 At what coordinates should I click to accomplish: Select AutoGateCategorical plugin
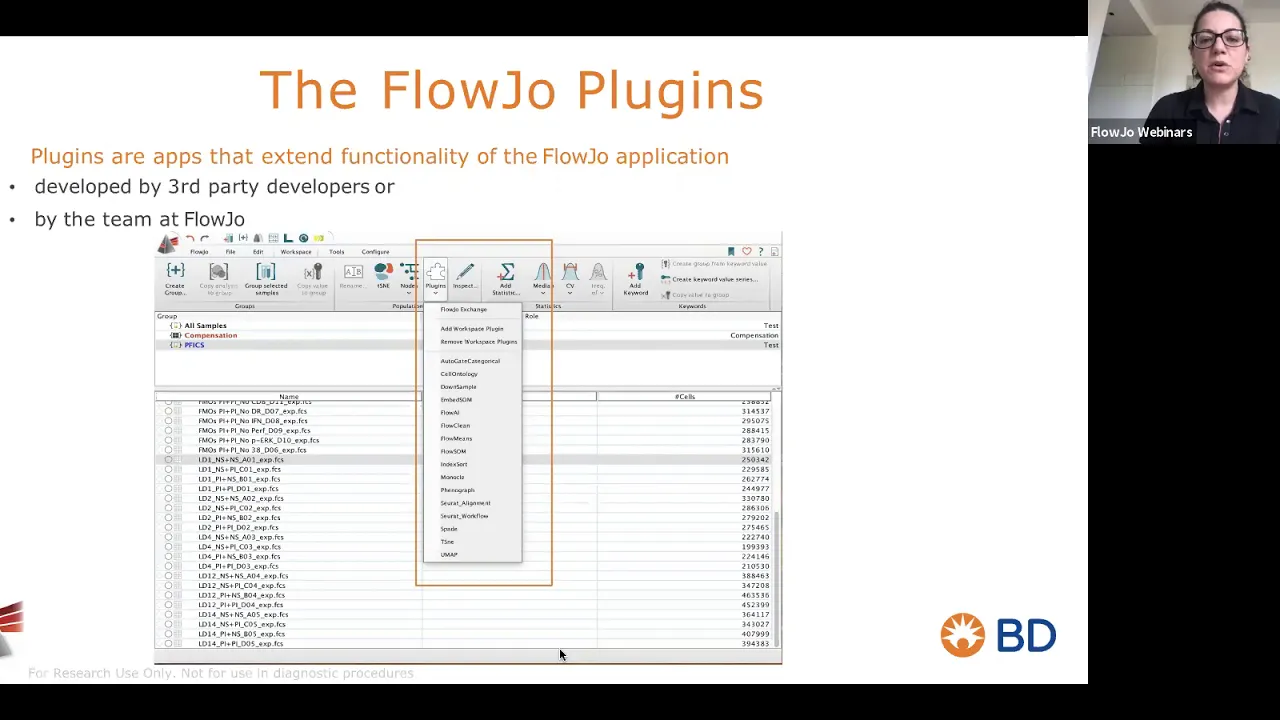470,361
